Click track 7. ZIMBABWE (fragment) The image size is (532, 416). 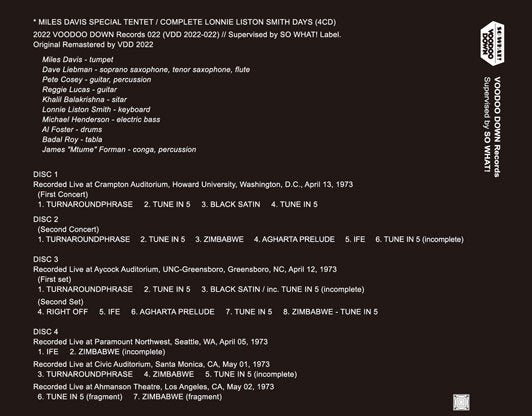tap(178, 397)
